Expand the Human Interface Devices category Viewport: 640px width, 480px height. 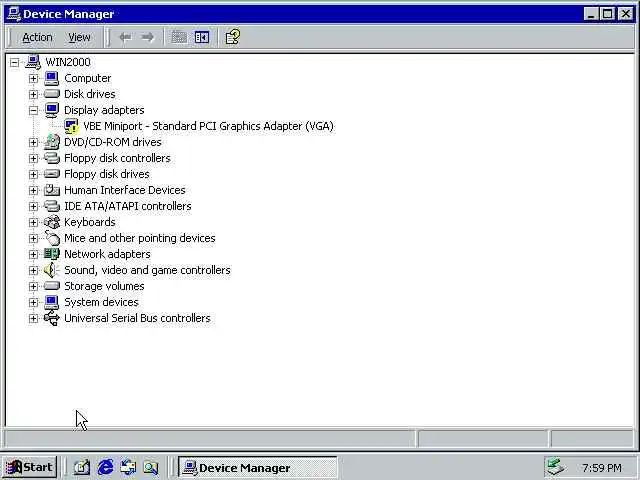(33, 190)
